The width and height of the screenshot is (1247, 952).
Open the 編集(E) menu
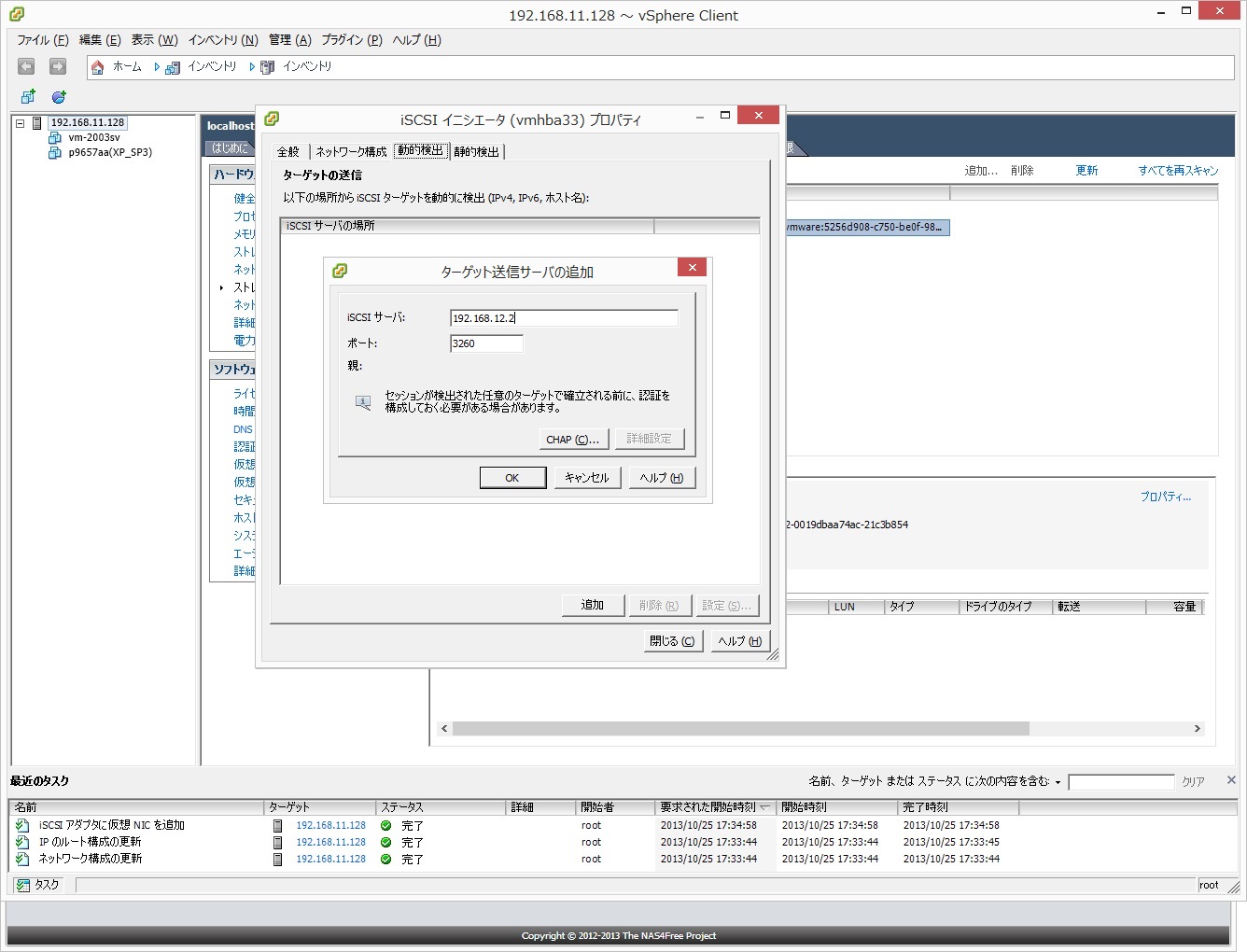(x=100, y=40)
